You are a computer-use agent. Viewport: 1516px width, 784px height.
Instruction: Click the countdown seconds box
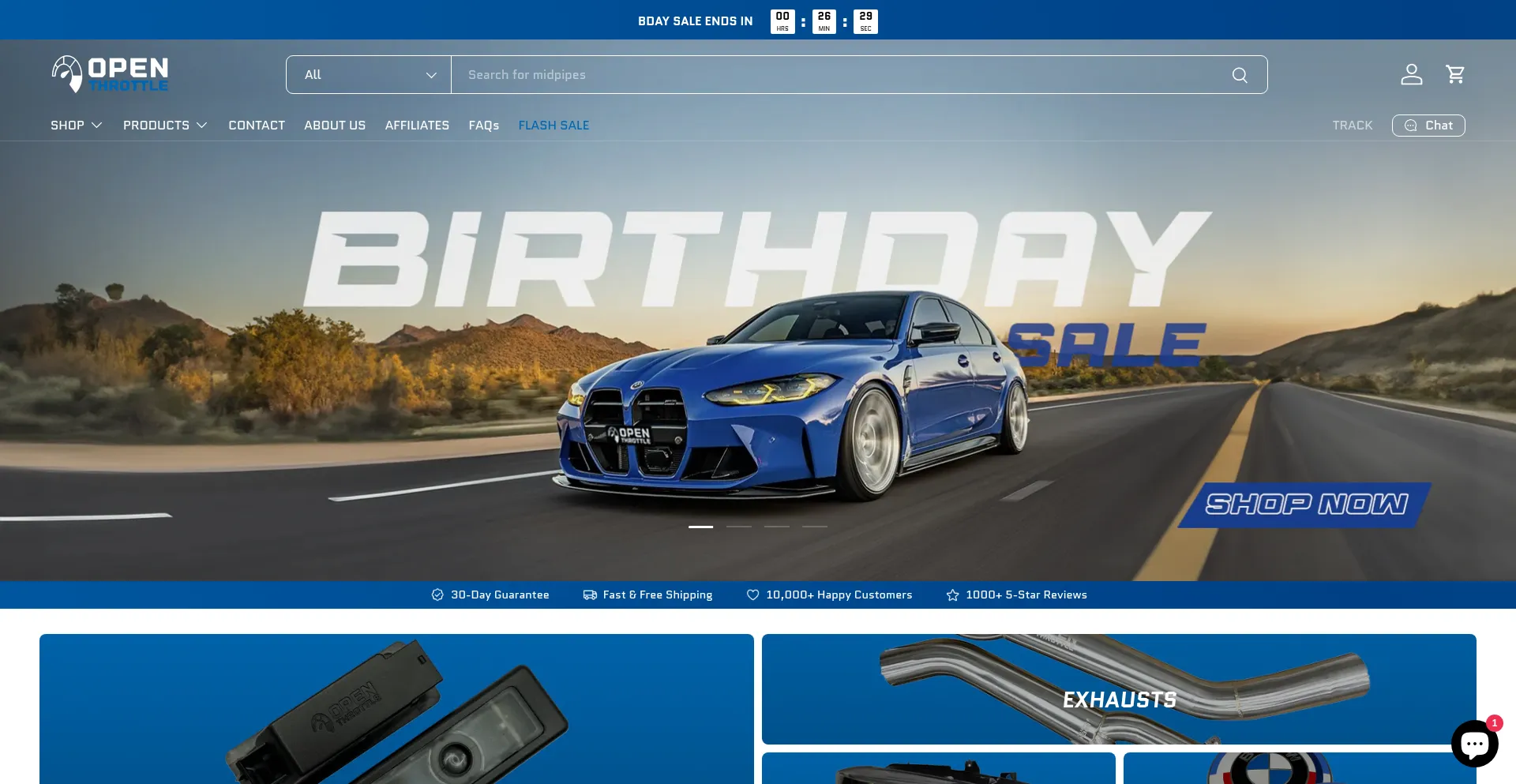click(865, 21)
